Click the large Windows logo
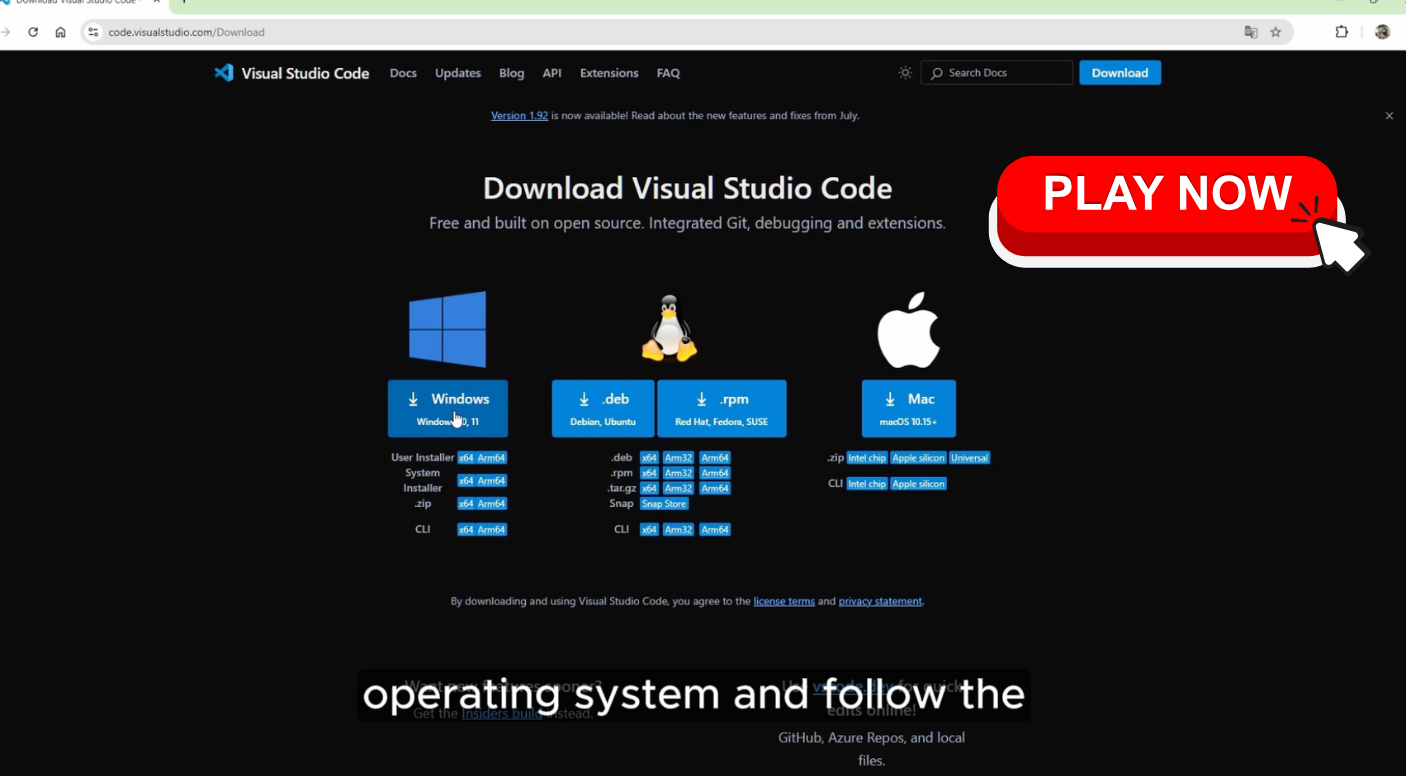1406x776 pixels. 447,329
